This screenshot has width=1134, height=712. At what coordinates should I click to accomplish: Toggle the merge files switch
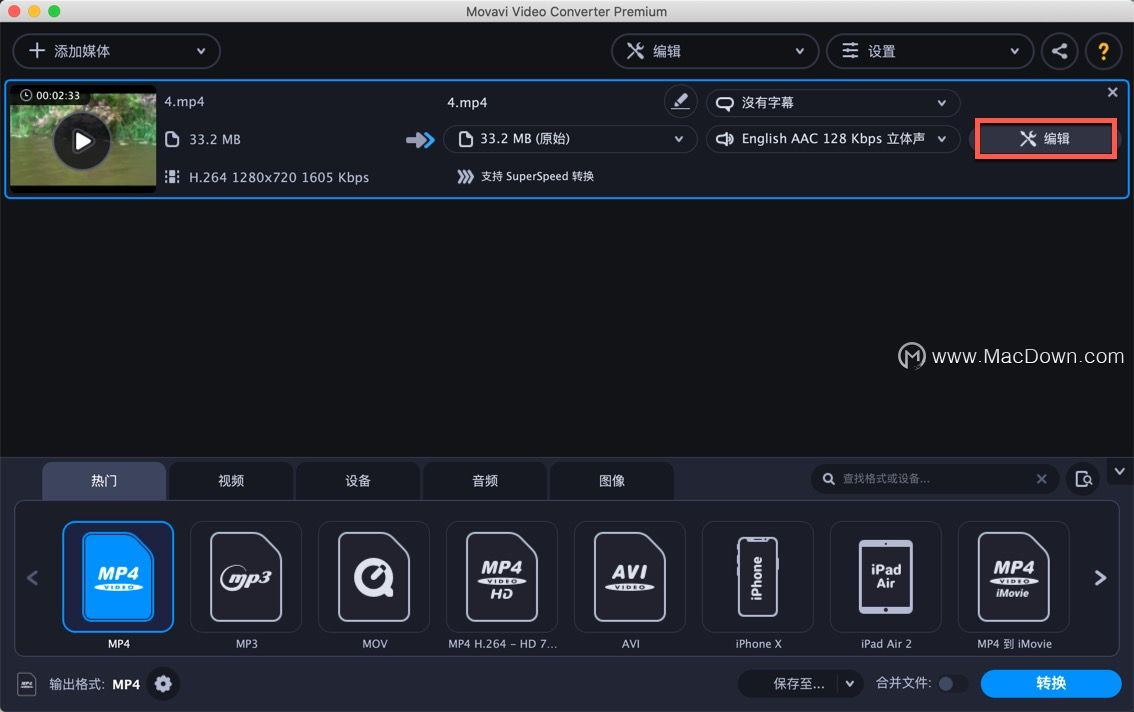point(952,684)
